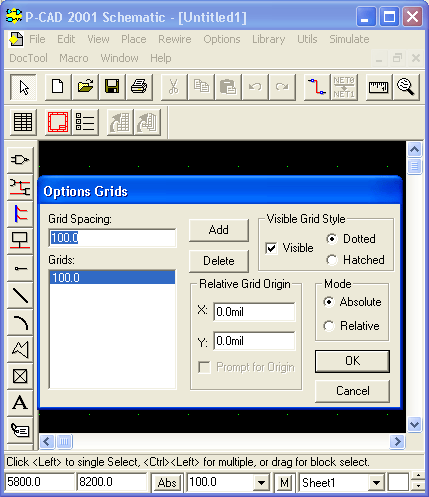Confirm dialog with OK button

pos(352,361)
